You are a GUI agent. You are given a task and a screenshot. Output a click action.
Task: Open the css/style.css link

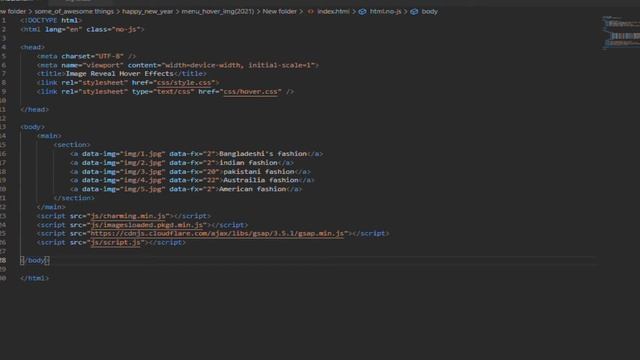tap(184, 82)
